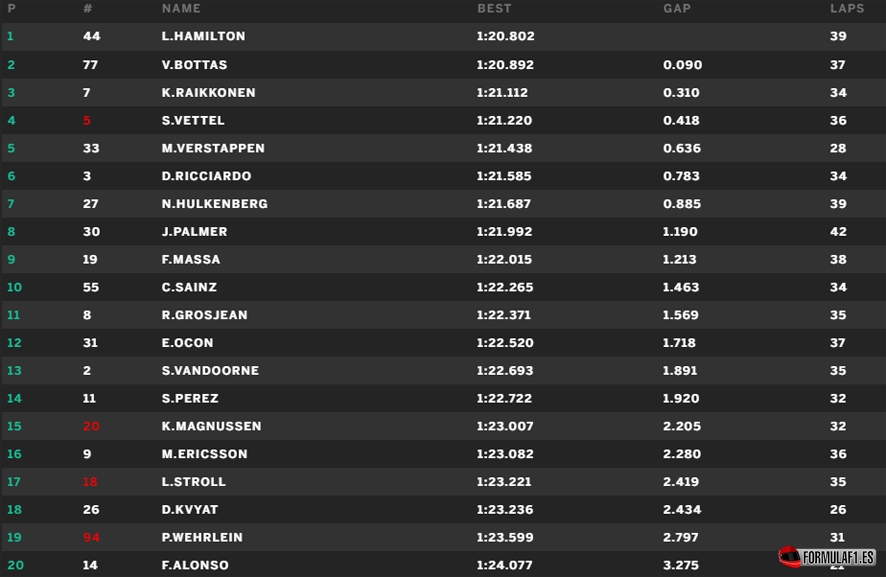The width and height of the screenshot is (886, 577).
Task: Click the P position column header
Action: pyautogui.click(x=12, y=9)
